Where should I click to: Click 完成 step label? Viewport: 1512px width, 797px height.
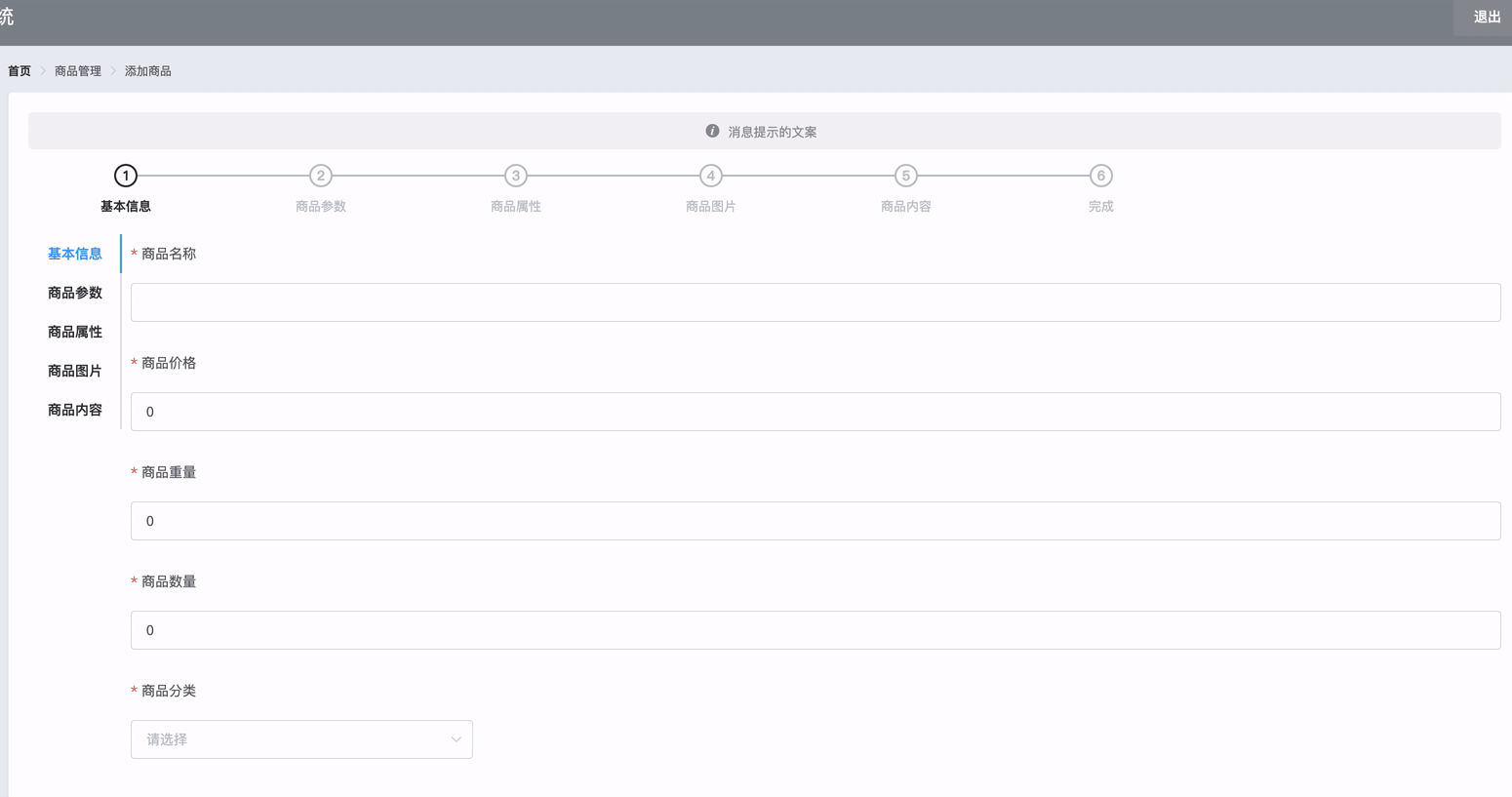click(1101, 206)
